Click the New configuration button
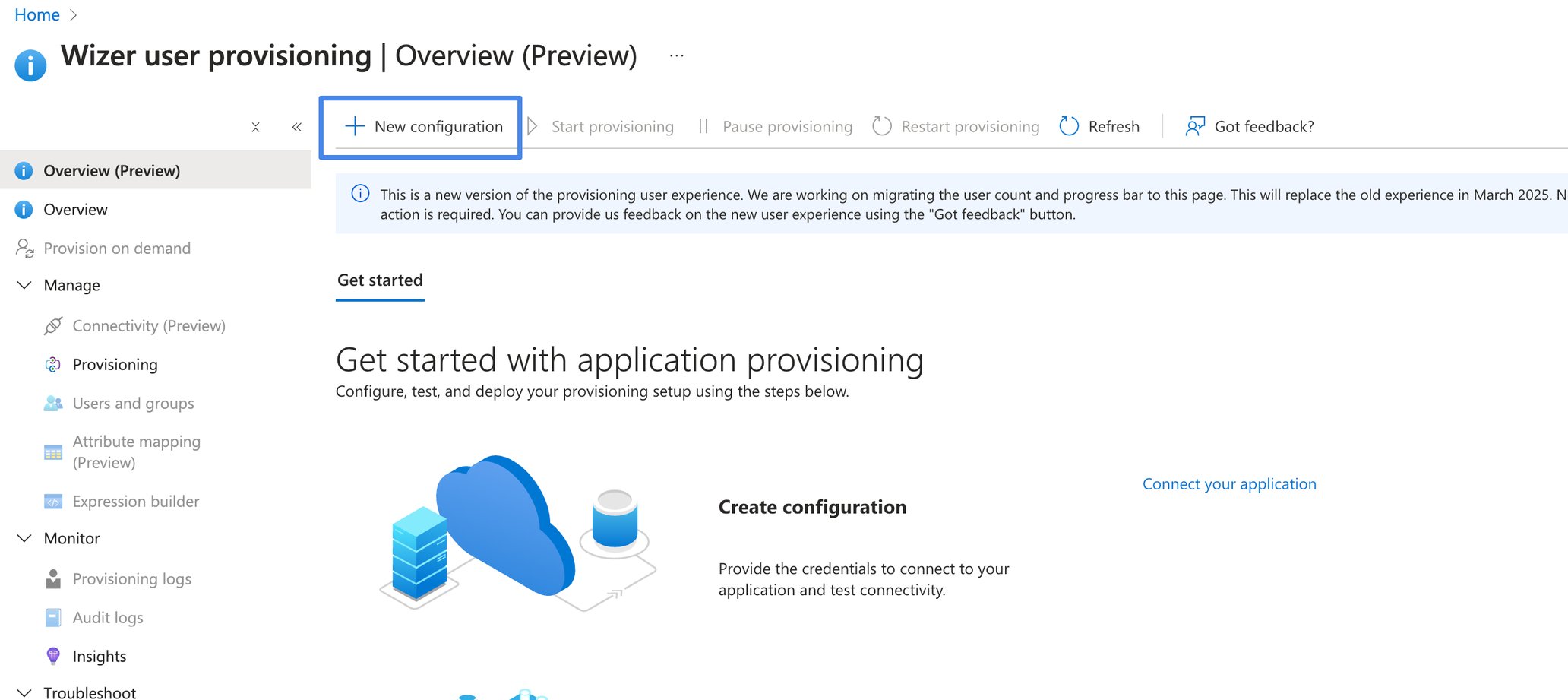This screenshot has height=700, width=1568. pos(421,126)
